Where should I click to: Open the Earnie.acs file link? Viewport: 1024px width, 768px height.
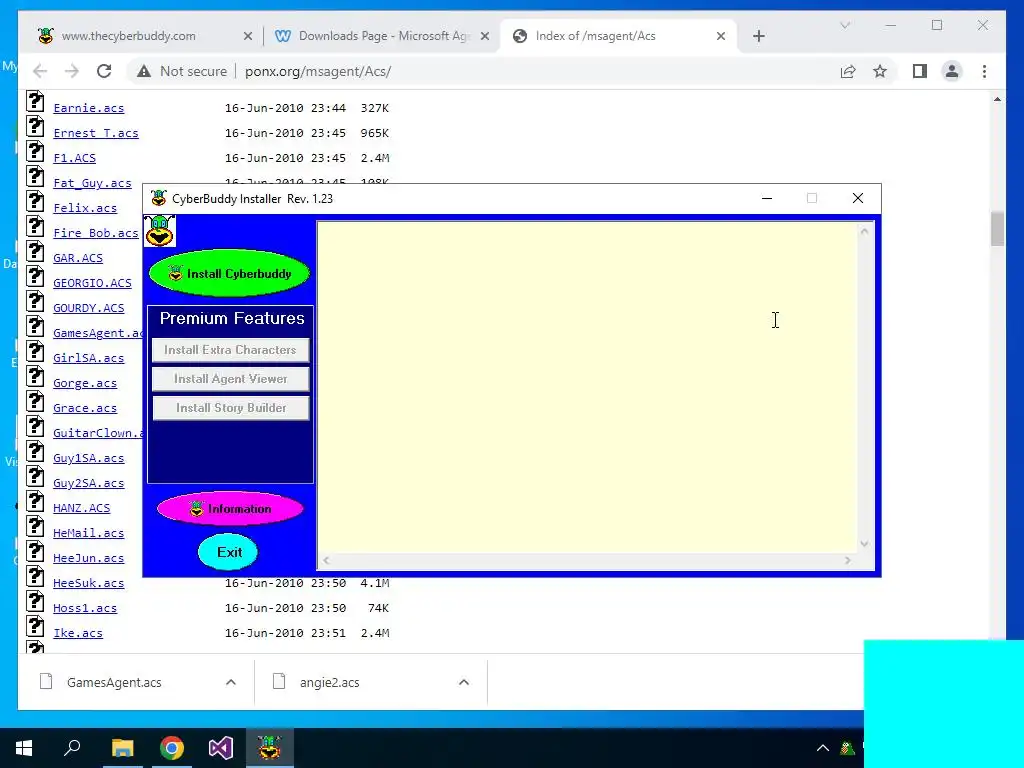point(89,108)
